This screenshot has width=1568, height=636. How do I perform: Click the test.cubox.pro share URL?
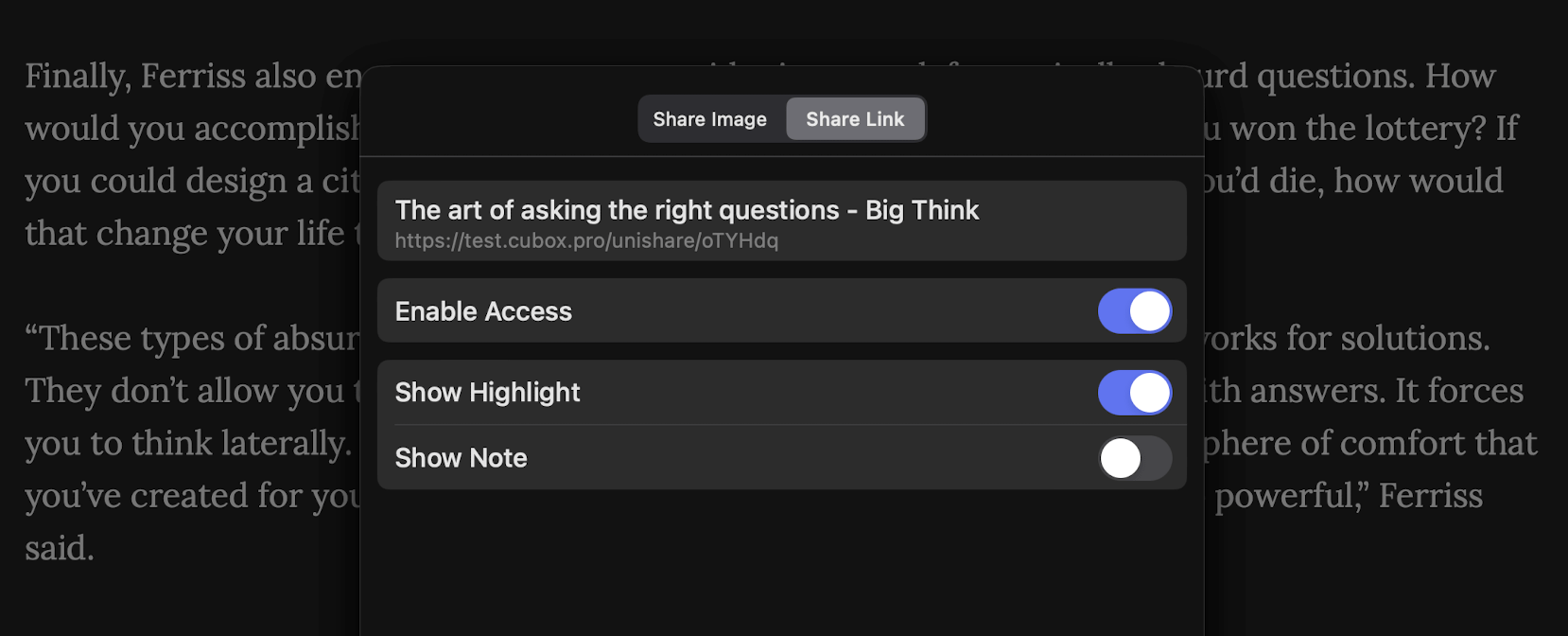[x=586, y=240]
